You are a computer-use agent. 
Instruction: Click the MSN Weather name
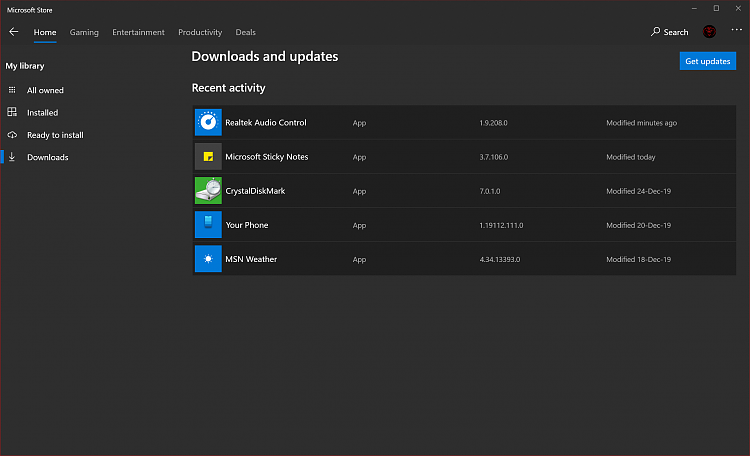click(251, 259)
